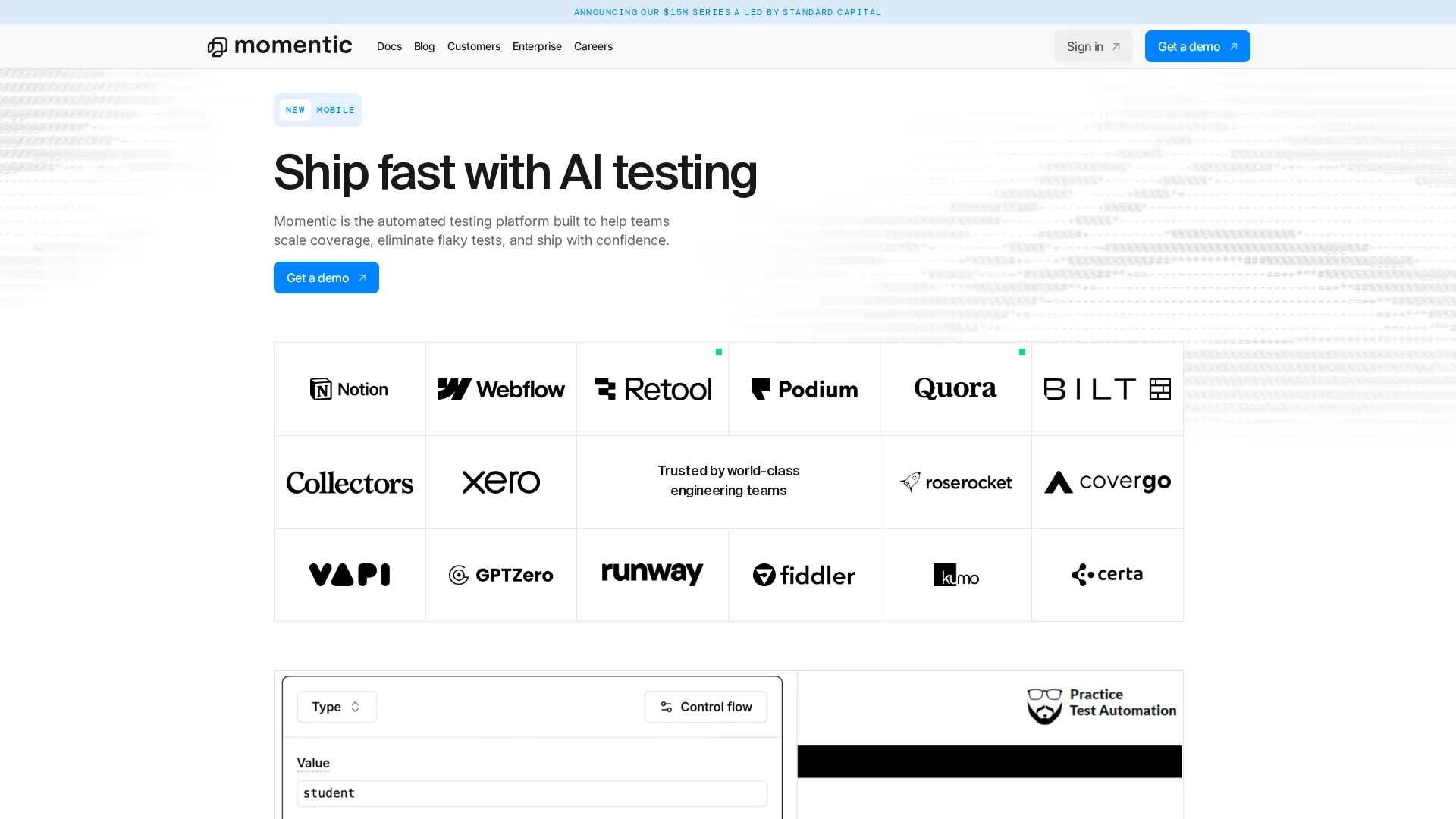The width and height of the screenshot is (1456, 819).
Task: Click the header Get a demo button
Action: (1197, 46)
